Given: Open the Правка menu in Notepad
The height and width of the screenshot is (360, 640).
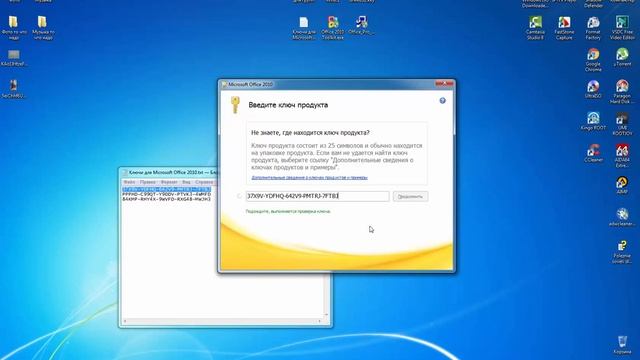Looking at the screenshot, I should tap(148, 182).
